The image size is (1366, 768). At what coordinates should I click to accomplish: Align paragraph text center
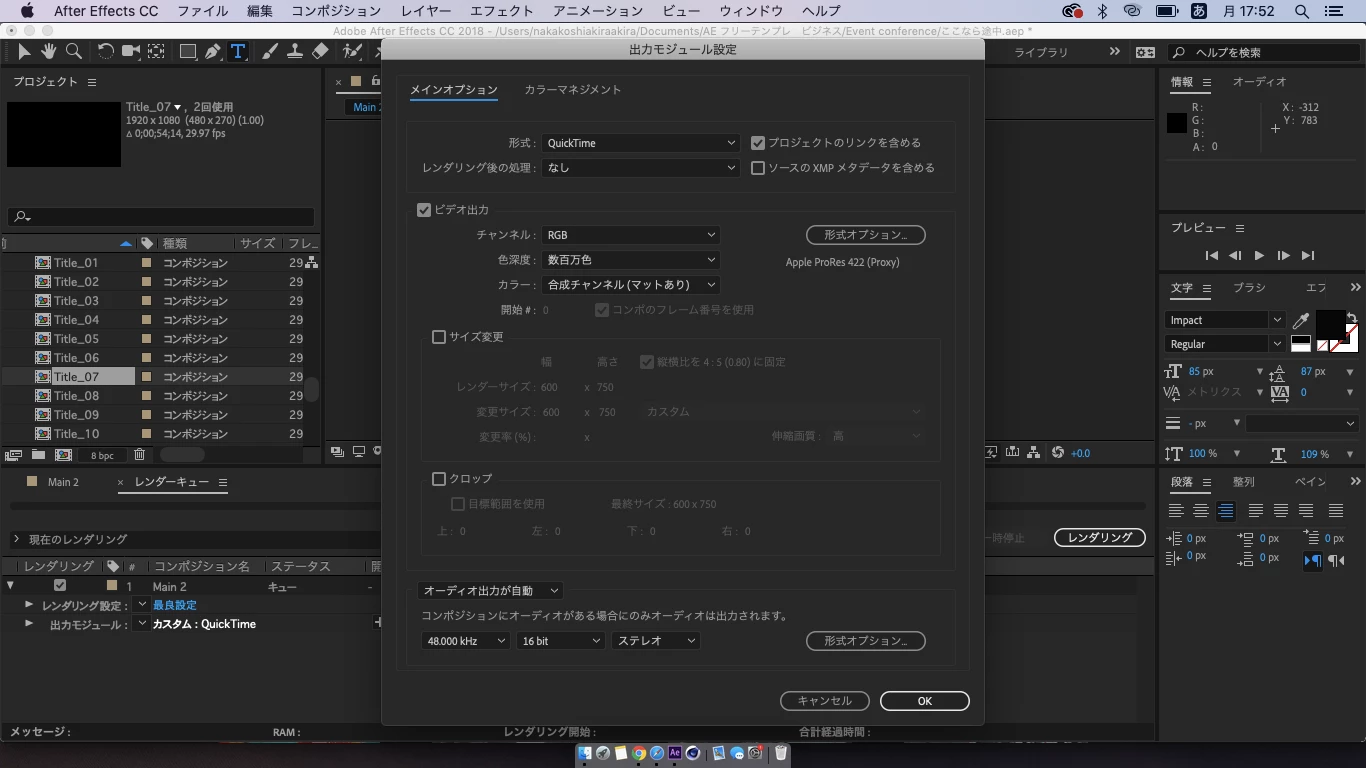point(1201,511)
